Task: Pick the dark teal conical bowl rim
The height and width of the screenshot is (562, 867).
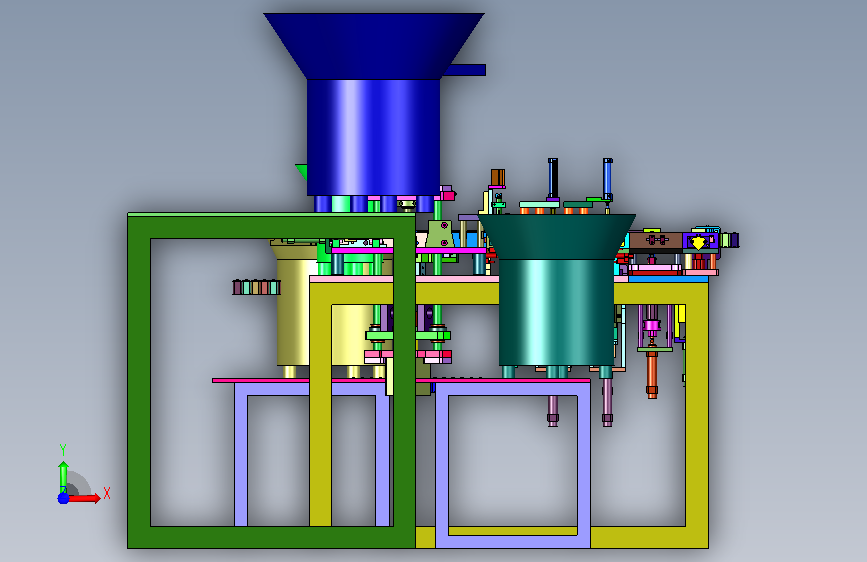Action: 556,237
